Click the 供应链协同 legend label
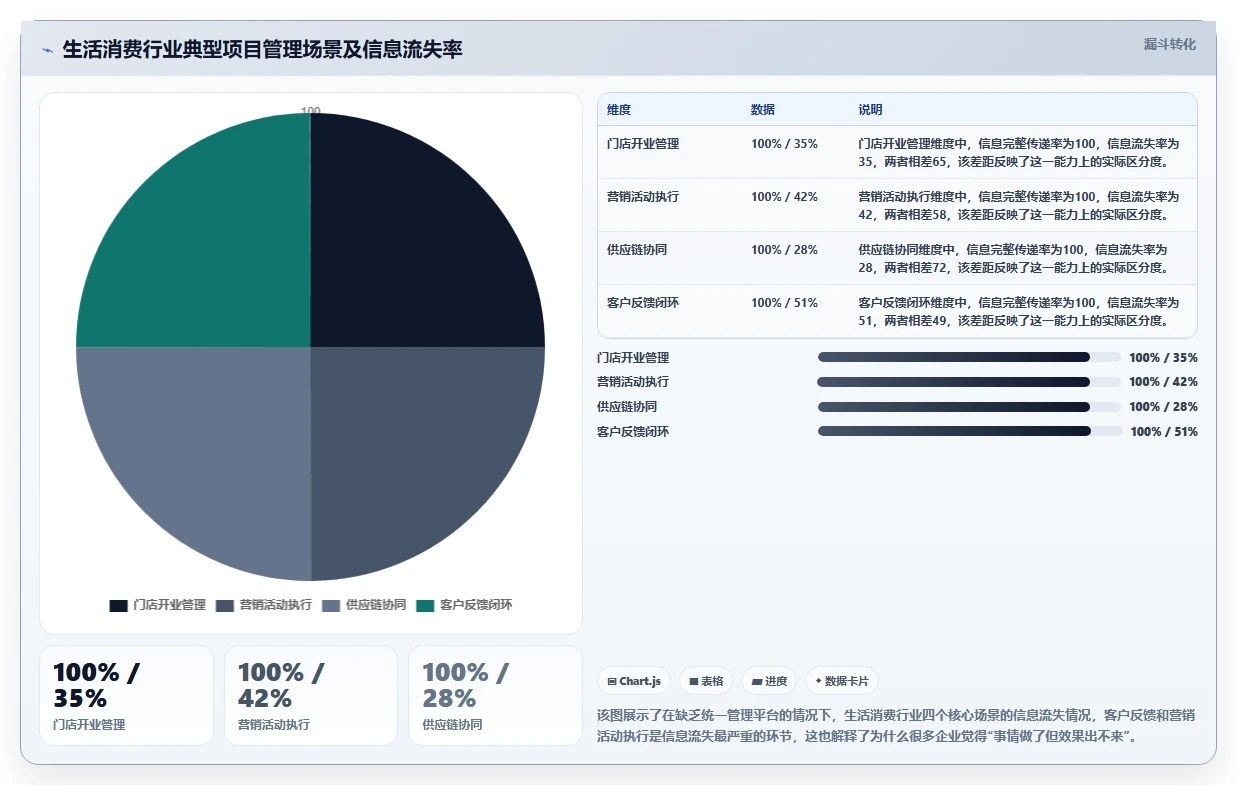Screen dimensions: 1237x785 coord(376,605)
